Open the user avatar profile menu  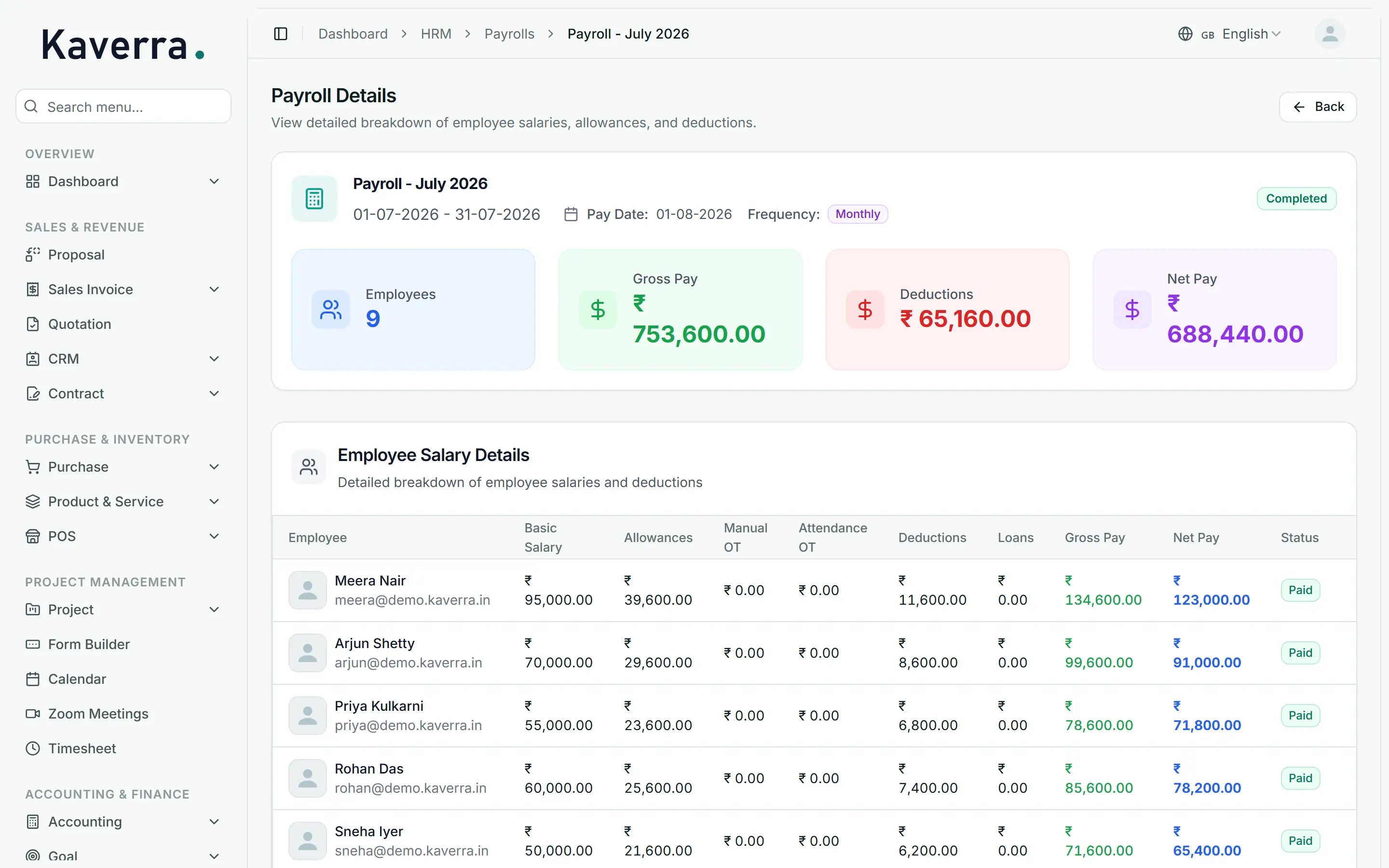[x=1330, y=34]
